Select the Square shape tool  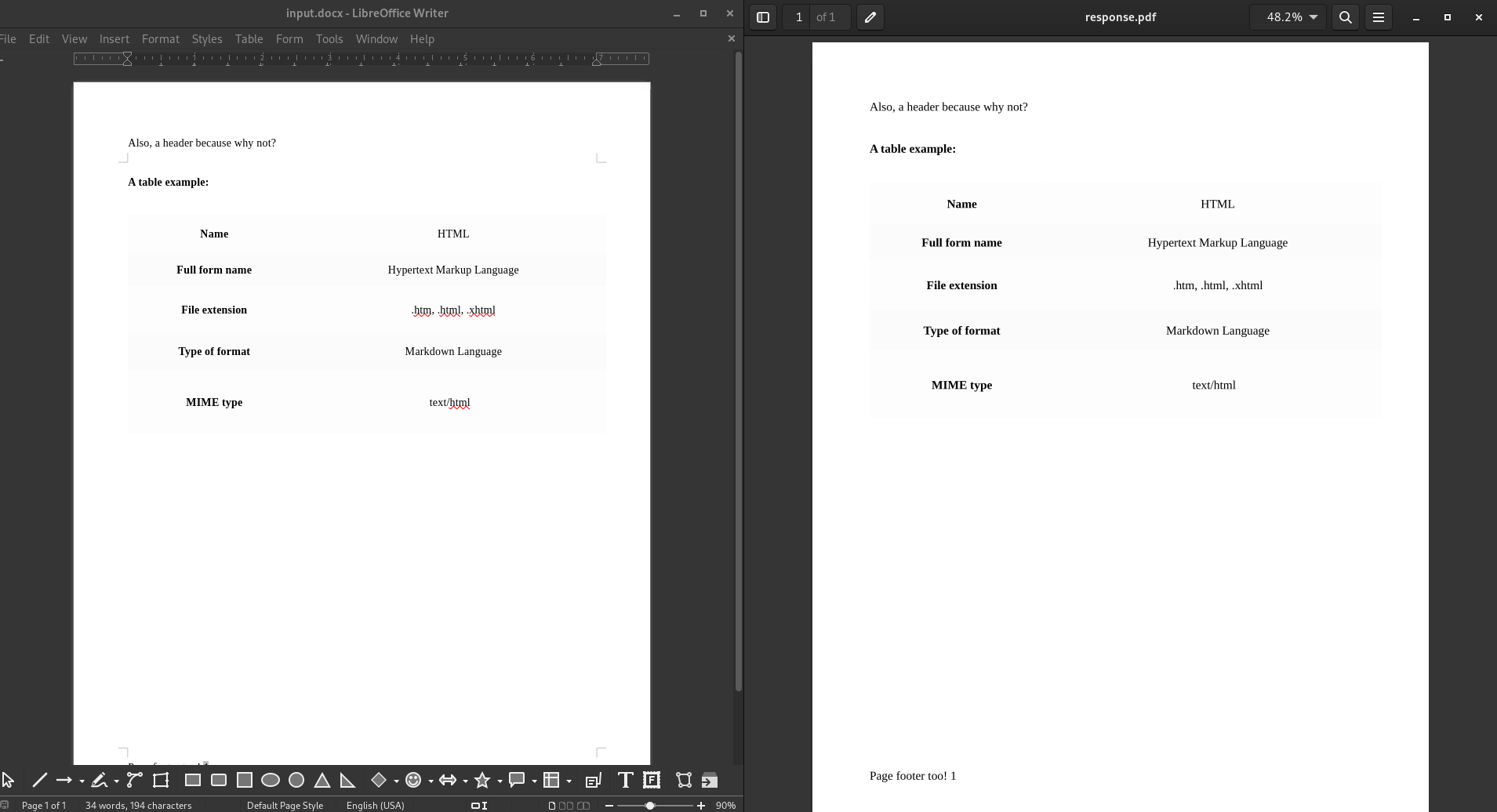click(x=245, y=780)
